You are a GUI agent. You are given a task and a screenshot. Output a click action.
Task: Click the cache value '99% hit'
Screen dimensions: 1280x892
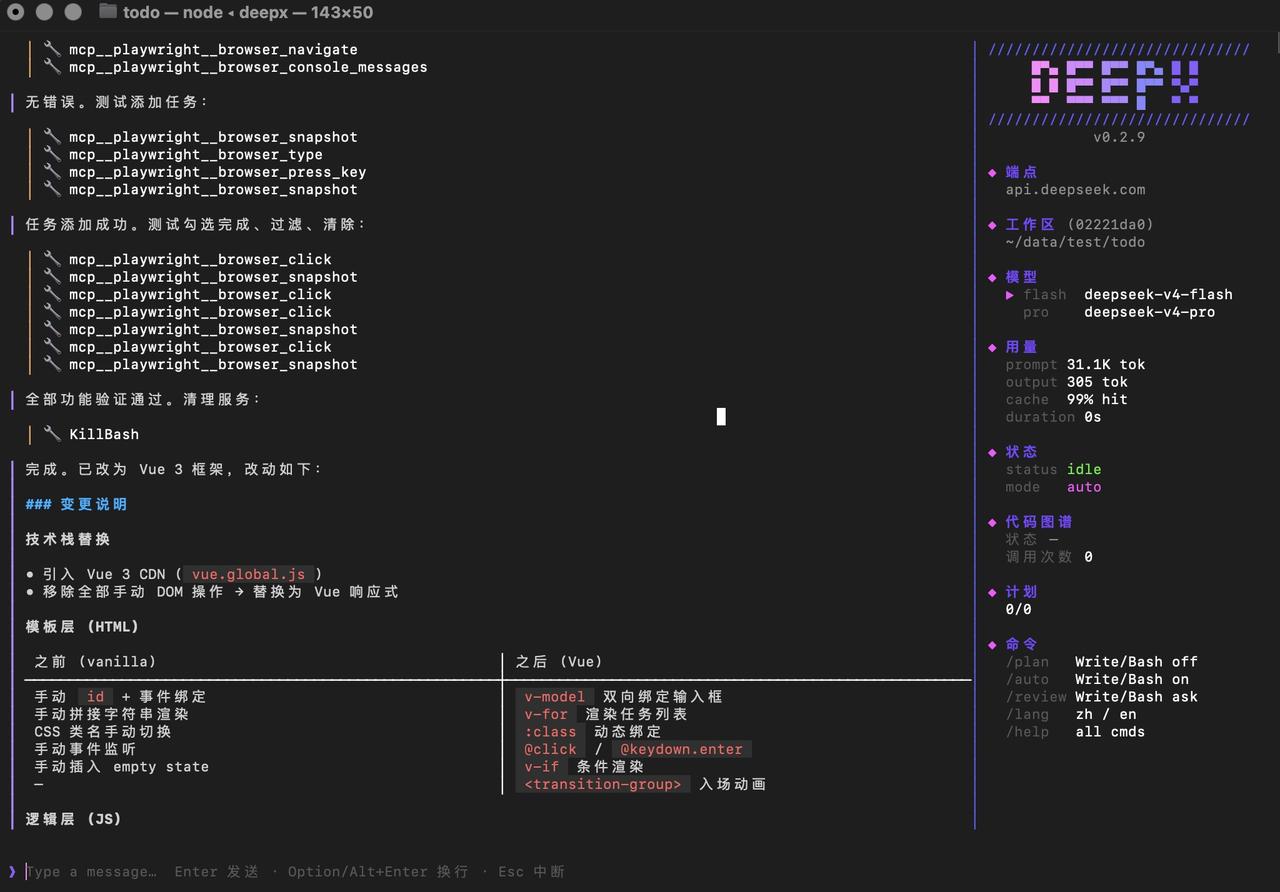pyautogui.click(x=1097, y=399)
